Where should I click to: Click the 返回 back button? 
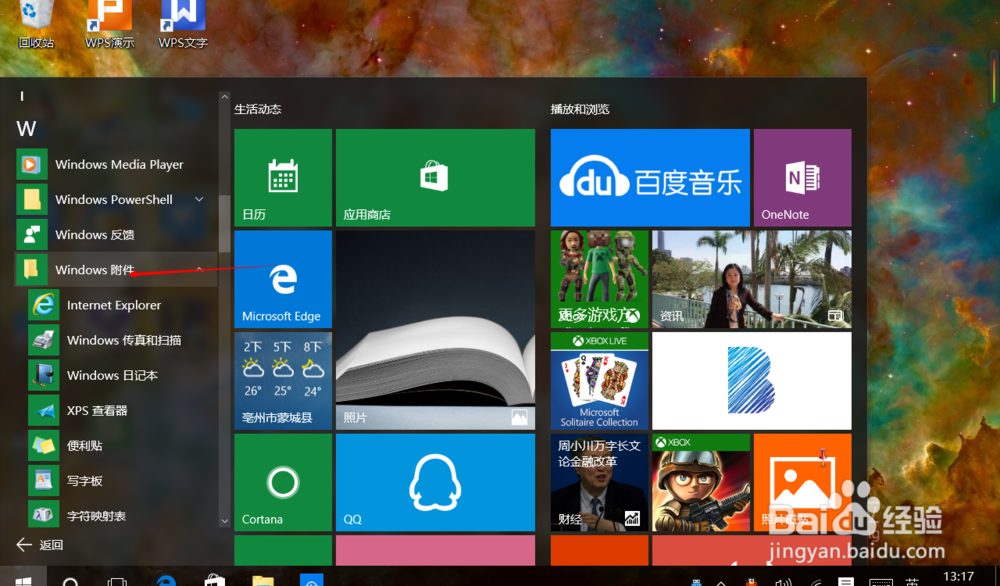click(40, 545)
